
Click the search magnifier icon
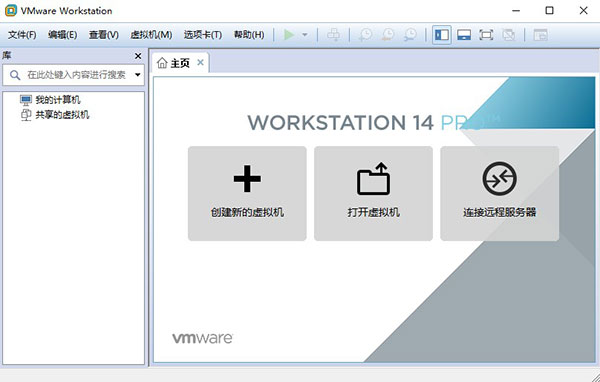[15, 75]
